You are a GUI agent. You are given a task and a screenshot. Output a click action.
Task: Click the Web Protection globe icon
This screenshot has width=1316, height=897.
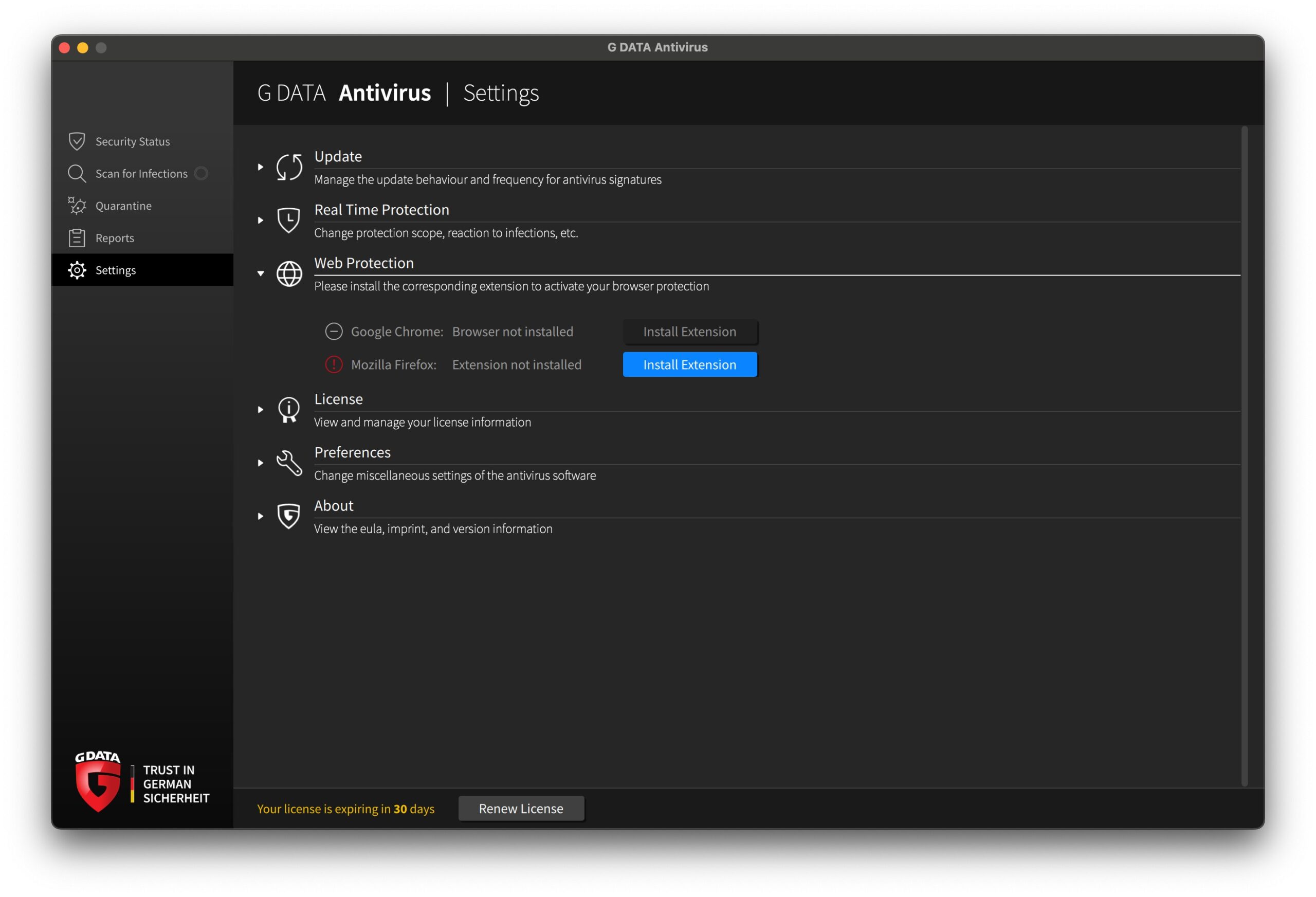(x=289, y=273)
